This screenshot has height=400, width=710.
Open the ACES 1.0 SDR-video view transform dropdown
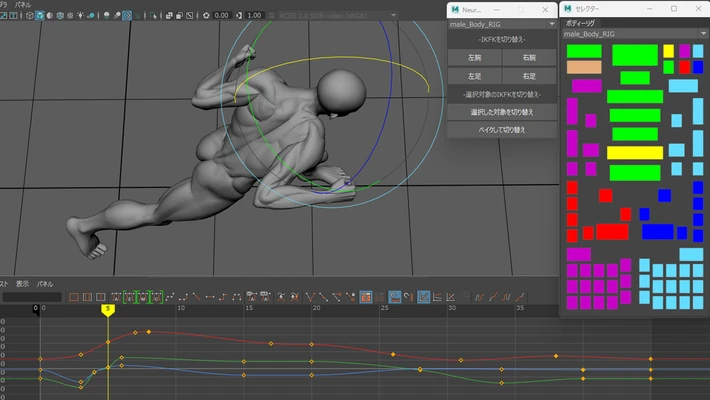click(x=338, y=15)
